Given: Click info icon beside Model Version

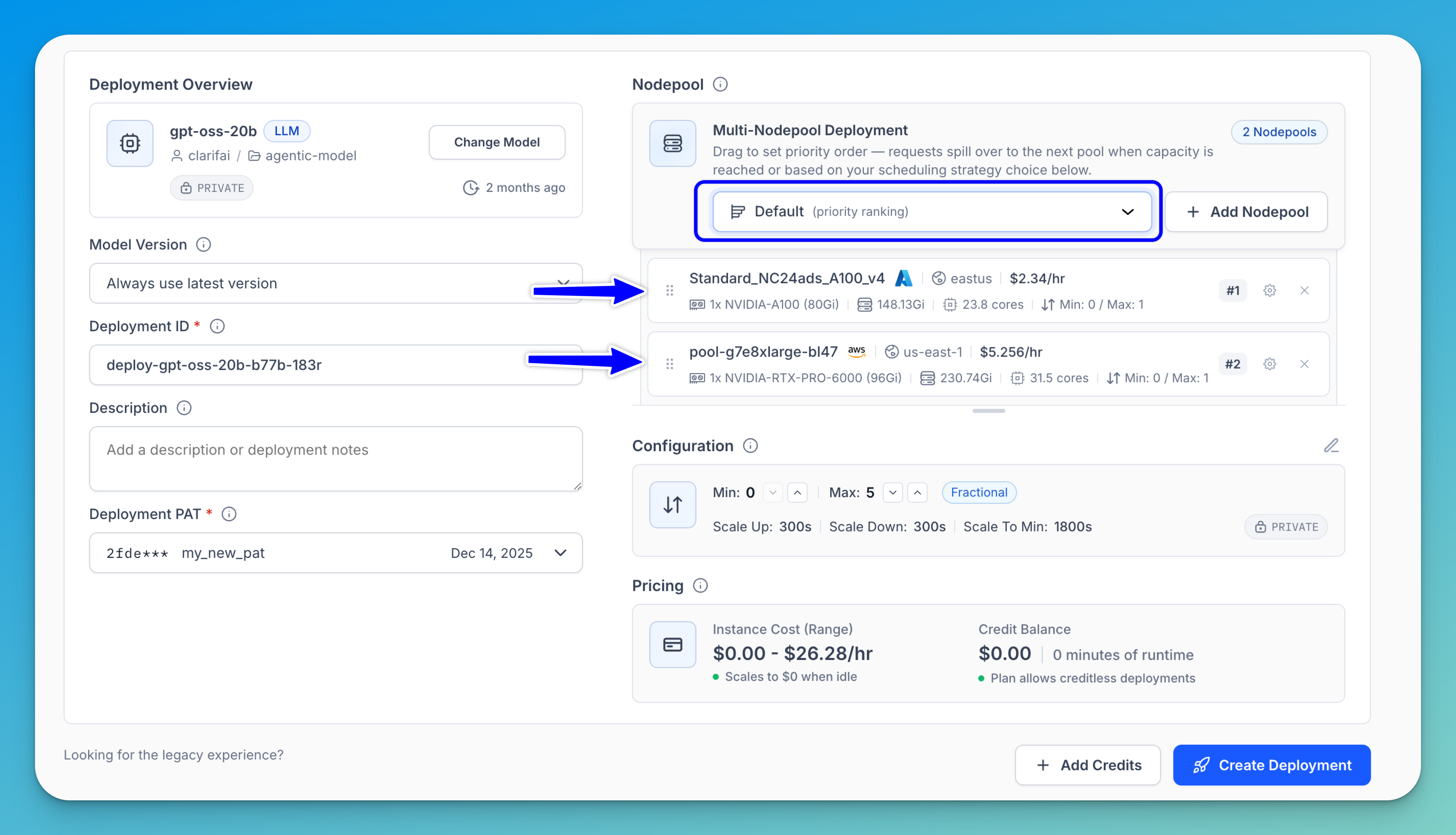Looking at the screenshot, I should click(x=203, y=244).
